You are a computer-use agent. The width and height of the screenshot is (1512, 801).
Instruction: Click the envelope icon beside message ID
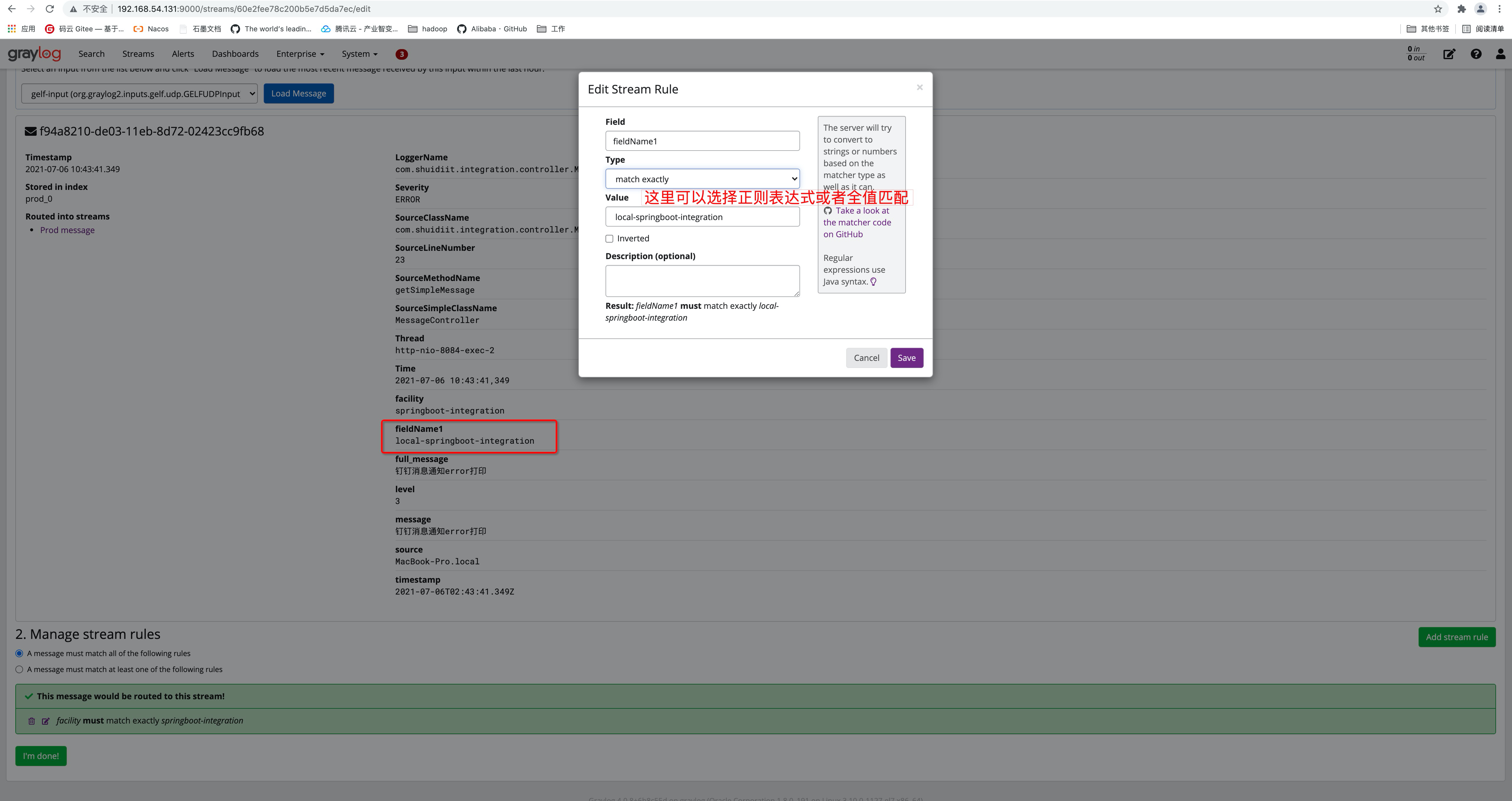(x=30, y=130)
